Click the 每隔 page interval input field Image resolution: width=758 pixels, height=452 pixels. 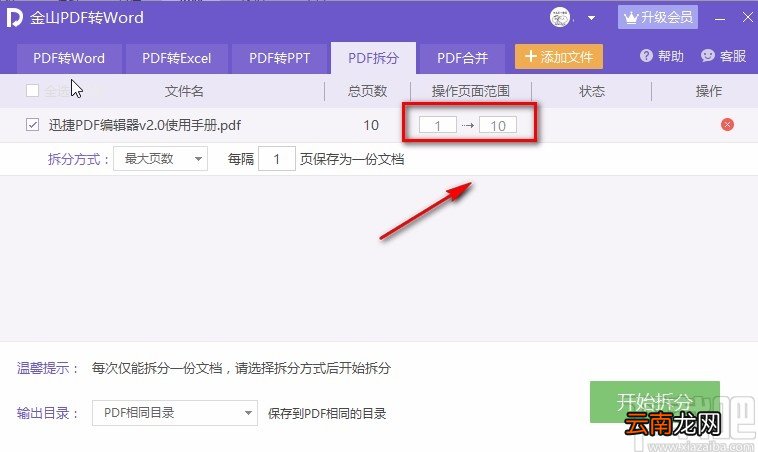point(277,159)
